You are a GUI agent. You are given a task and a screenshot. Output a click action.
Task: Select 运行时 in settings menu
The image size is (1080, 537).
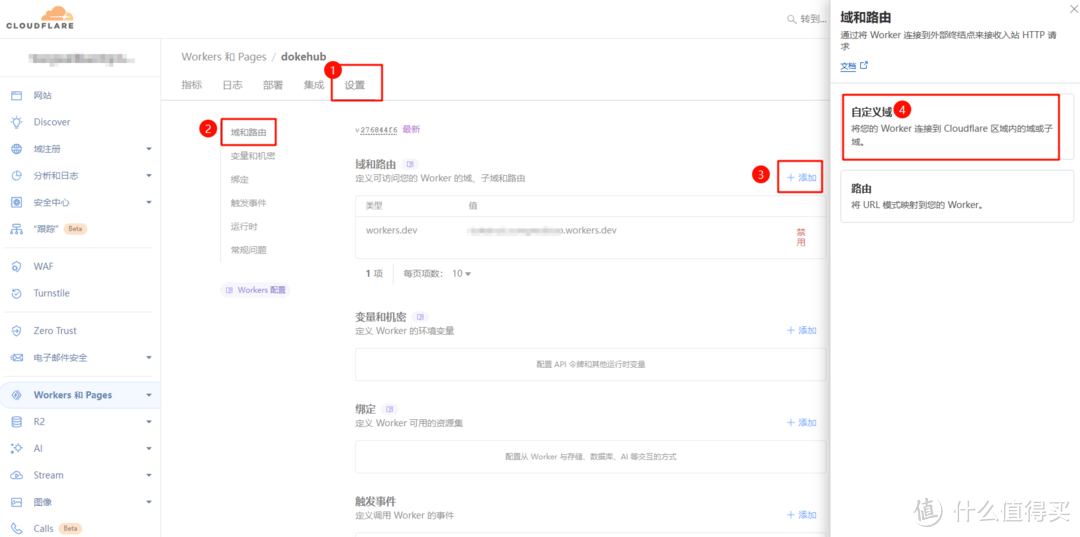[x=244, y=227]
